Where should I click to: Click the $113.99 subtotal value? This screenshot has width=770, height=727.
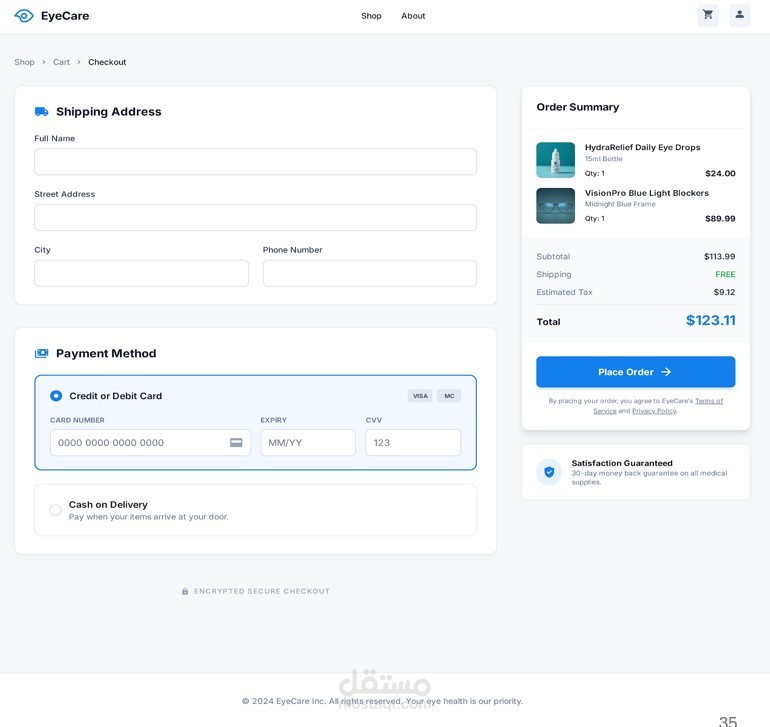719,256
